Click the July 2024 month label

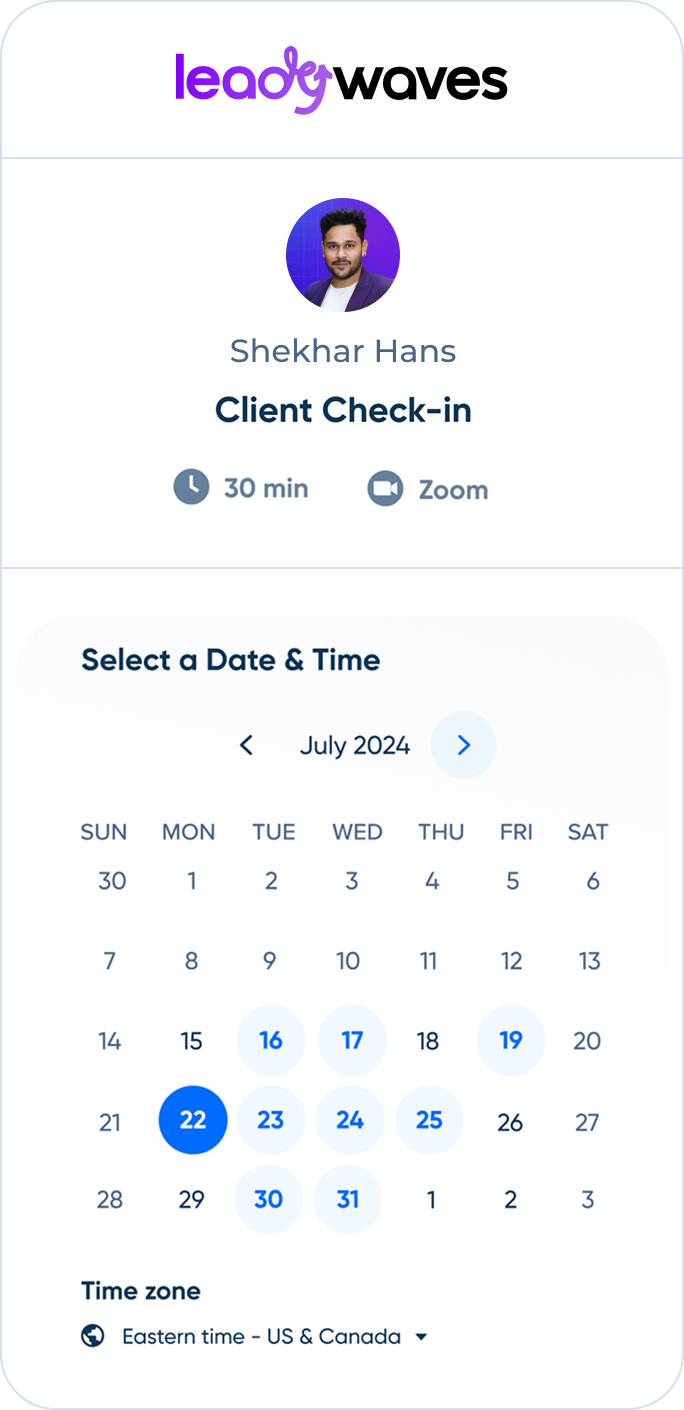355,746
